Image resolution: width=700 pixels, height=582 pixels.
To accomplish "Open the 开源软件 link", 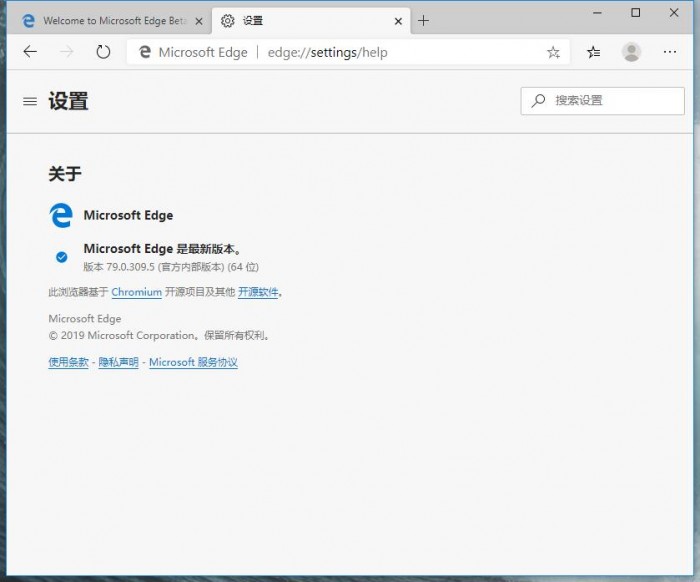I will [258, 292].
